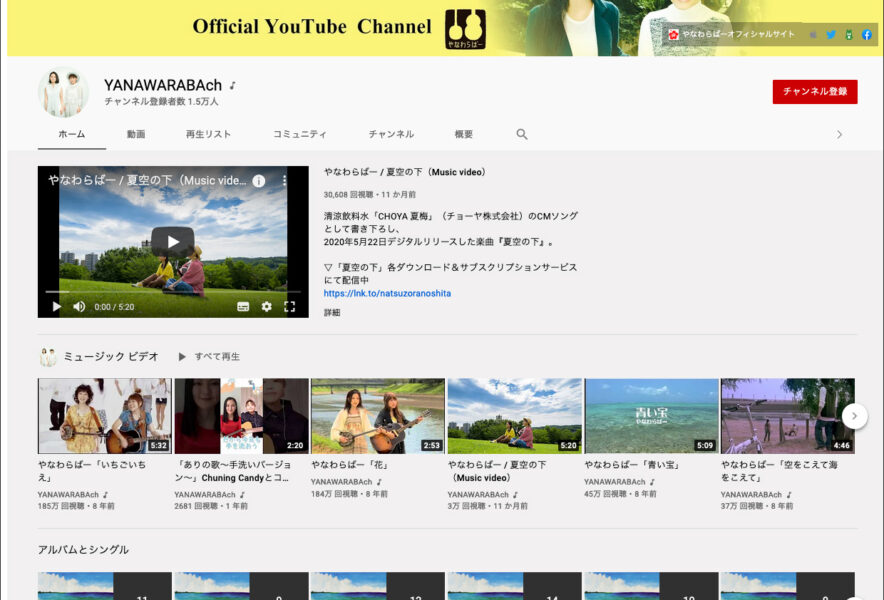Click the YANAWARABAch channel avatar
Viewport: 884px width, 600px height.
click(63, 92)
